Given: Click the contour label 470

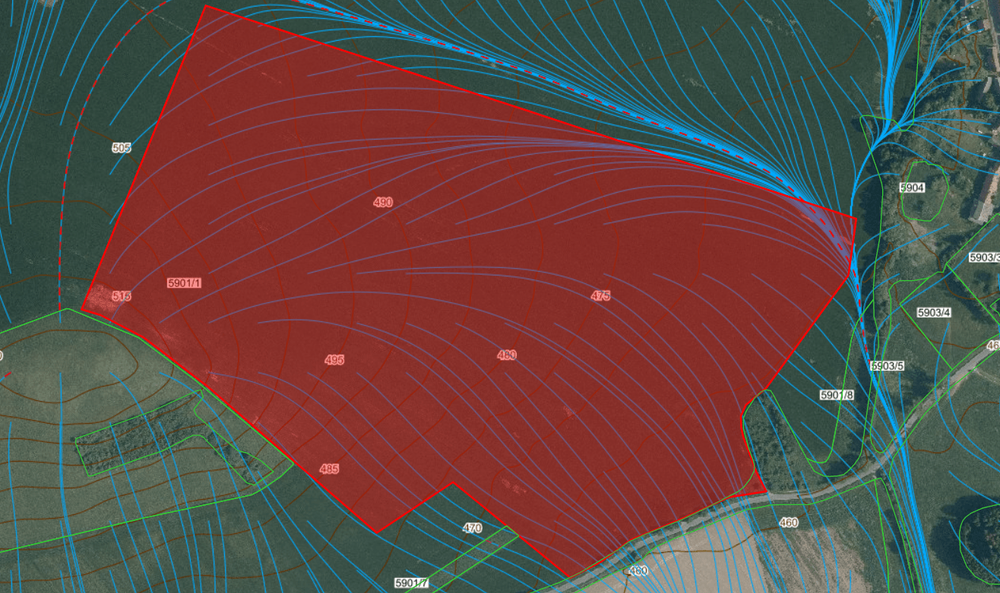Looking at the screenshot, I should (x=472, y=528).
